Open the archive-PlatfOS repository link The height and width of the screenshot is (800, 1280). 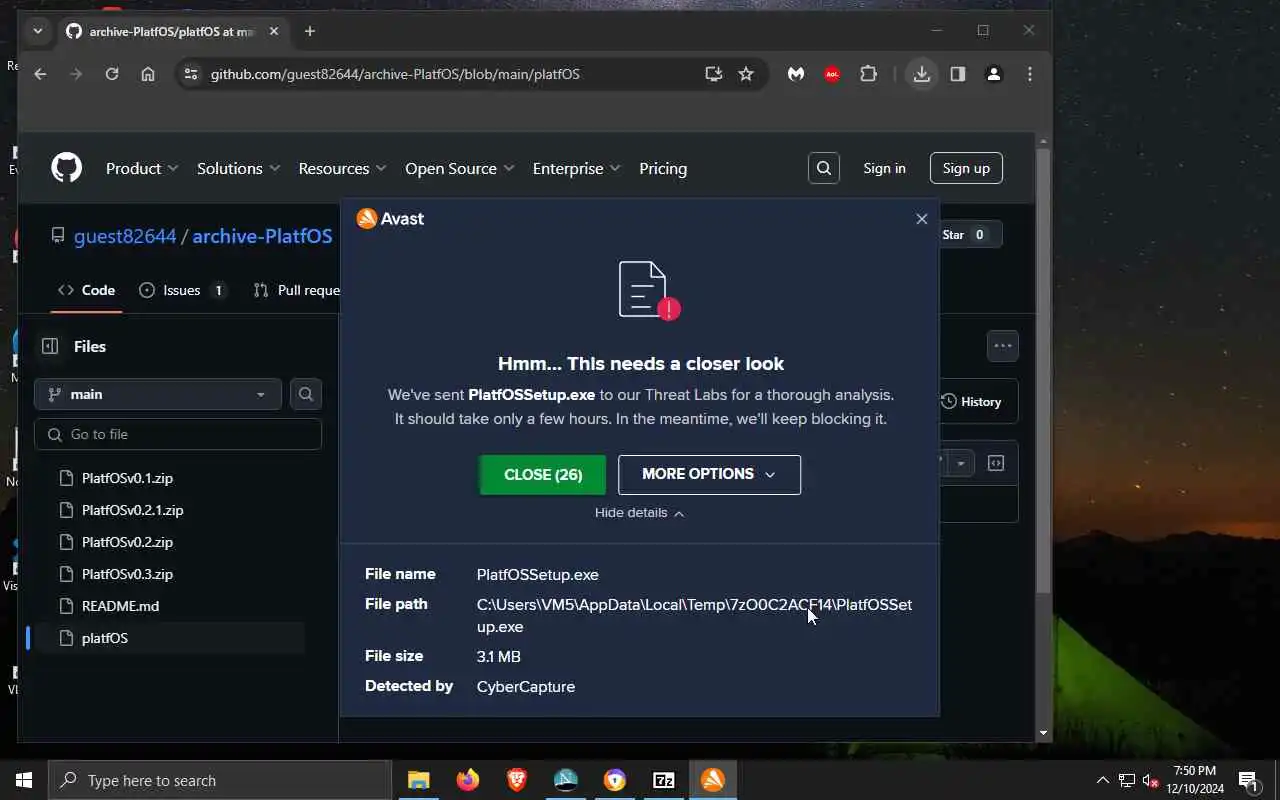tap(262, 236)
